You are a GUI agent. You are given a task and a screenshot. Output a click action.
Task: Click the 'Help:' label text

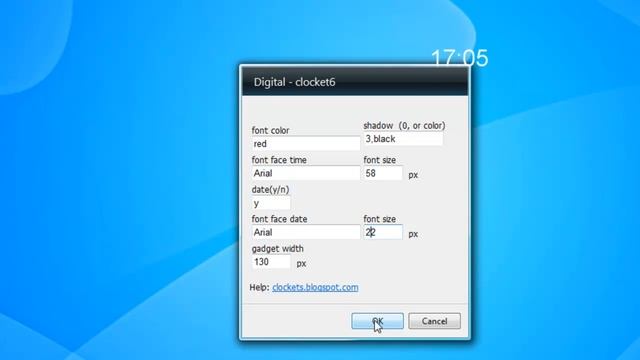[x=259, y=287]
